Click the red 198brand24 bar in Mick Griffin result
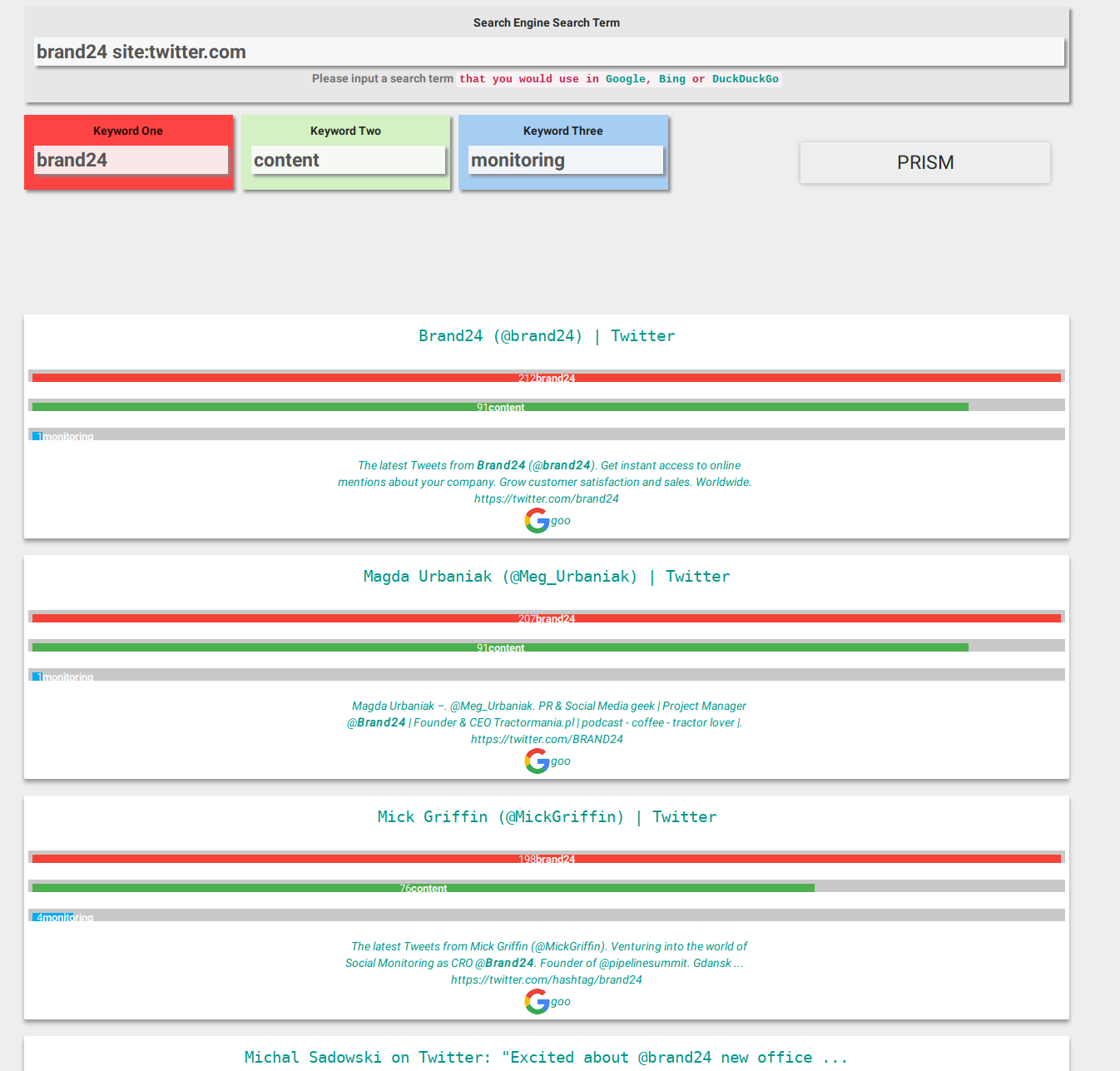 pyautogui.click(x=547, y=859)
